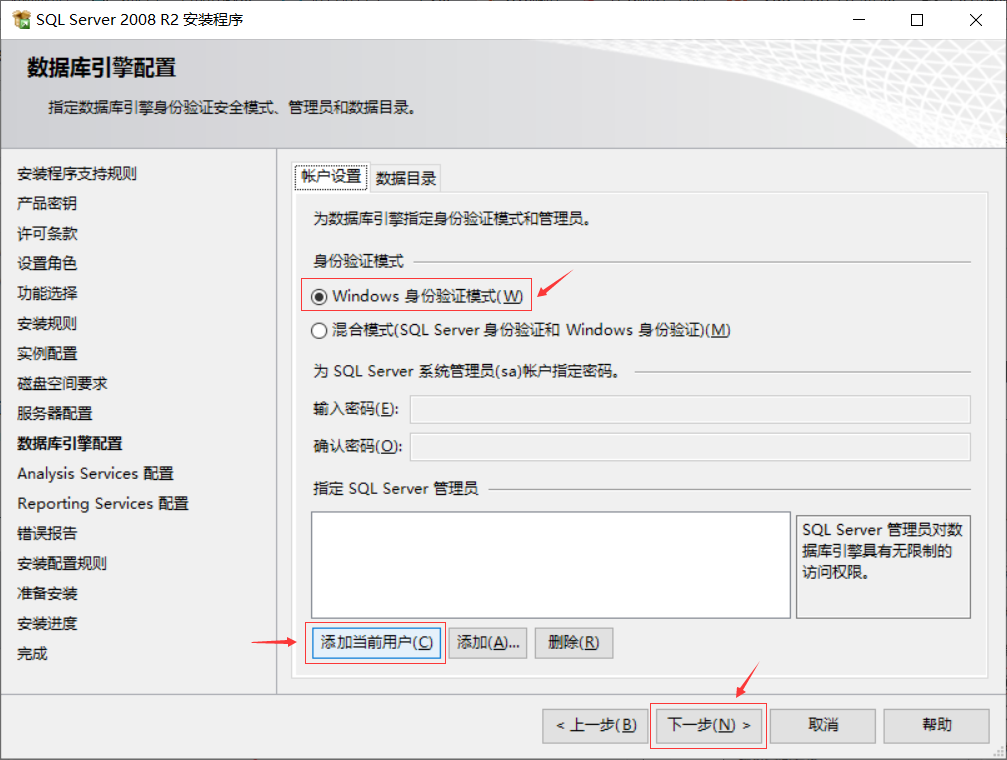Click 安装配置规则 in the step list
This screenshot has height=760, width=1007.
coord(62,563)
